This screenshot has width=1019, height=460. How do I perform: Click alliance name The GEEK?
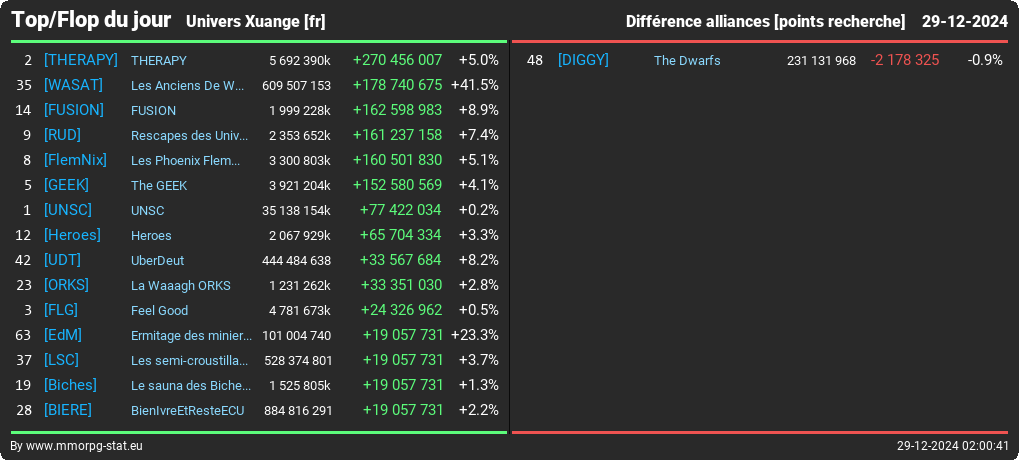159,186
